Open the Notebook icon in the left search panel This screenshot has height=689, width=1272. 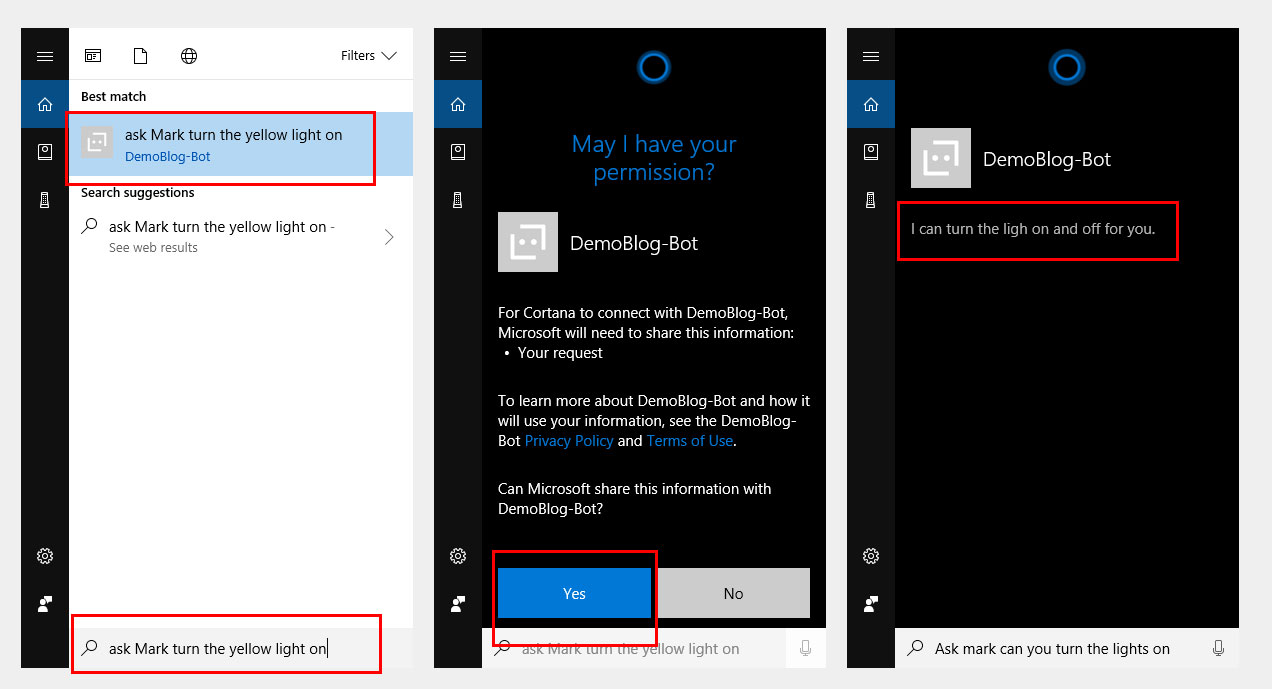point(45,152)
